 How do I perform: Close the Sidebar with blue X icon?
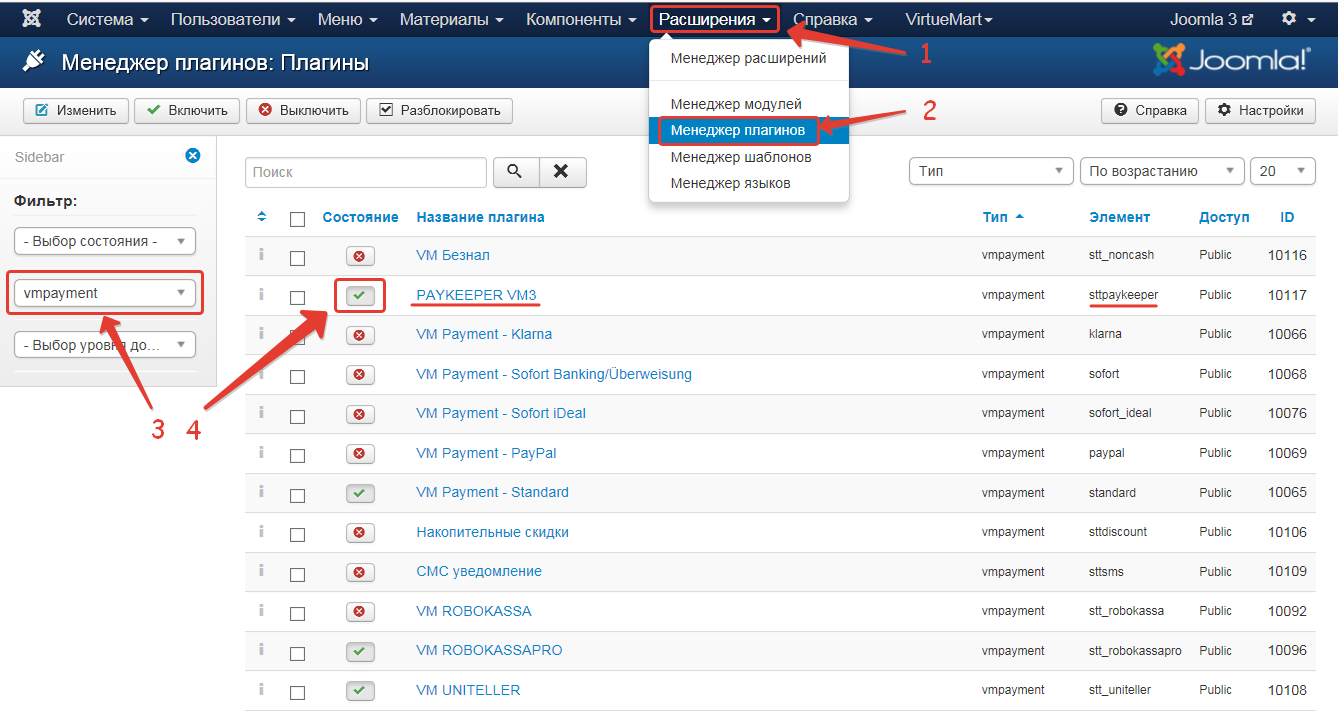point(193,156)
